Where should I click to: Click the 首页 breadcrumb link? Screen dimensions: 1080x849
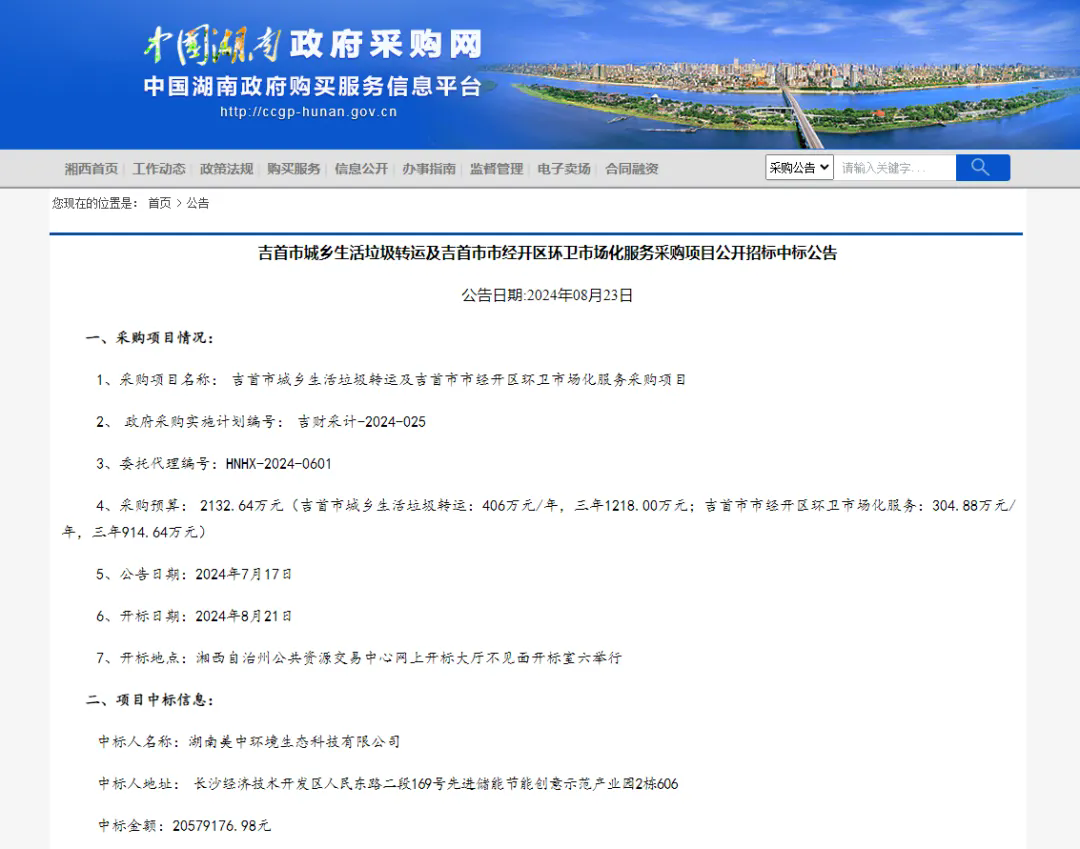point(159,203)
